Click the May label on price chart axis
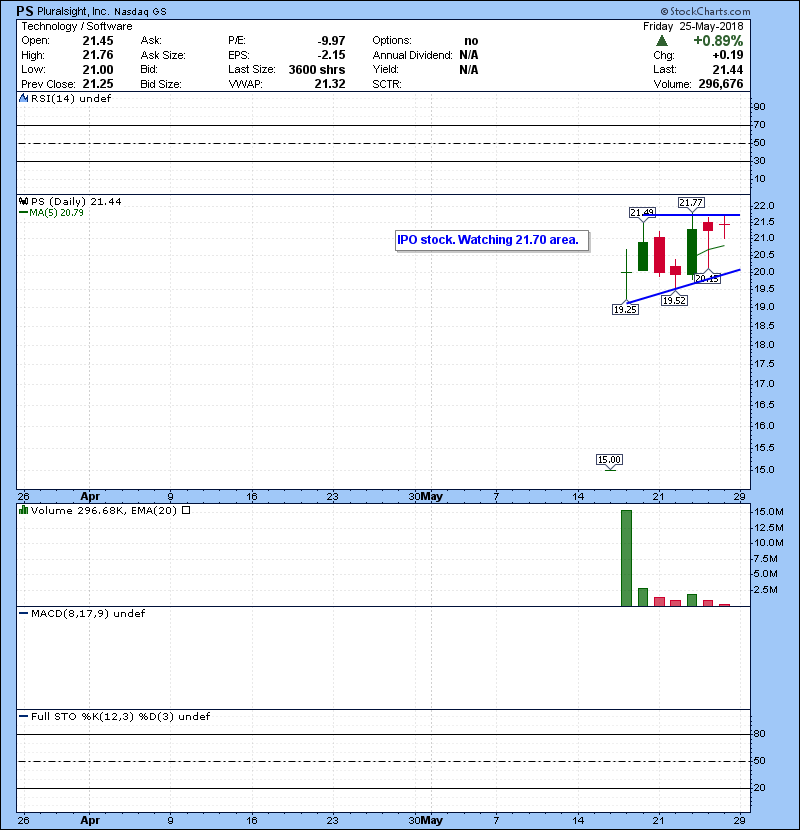Image resolution: width=800 pixels, height=830 pixels. point(432,495)
